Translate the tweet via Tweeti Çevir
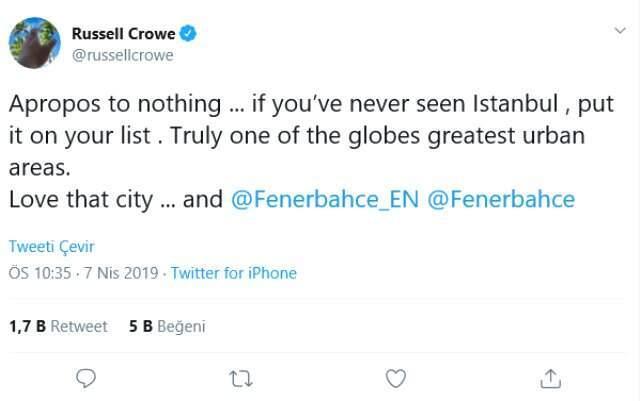Screen dimensions: 640x401 pyautogui.click(x=51, y=247)
